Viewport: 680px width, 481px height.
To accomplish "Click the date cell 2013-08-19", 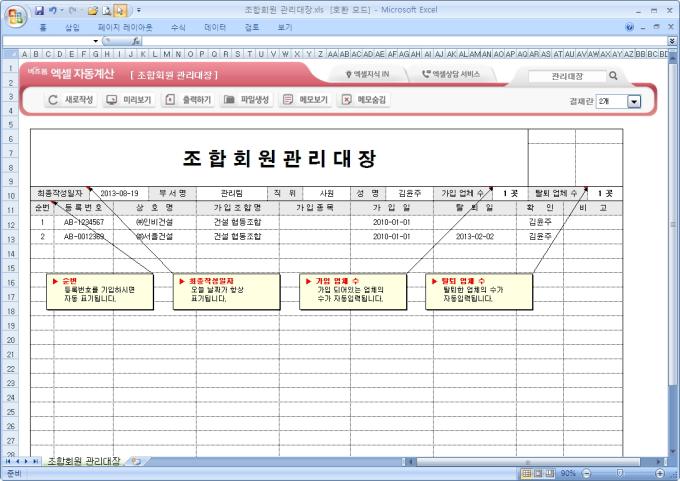I will (x=119, y=193).
